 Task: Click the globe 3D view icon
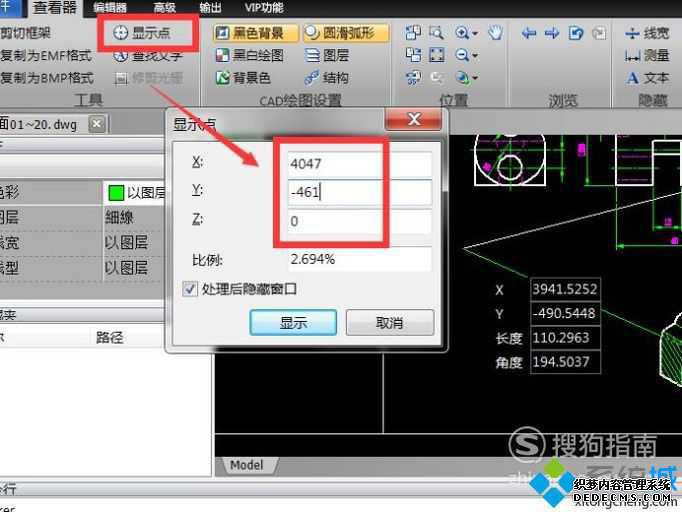pyautogui.click(x=462, y=78)
